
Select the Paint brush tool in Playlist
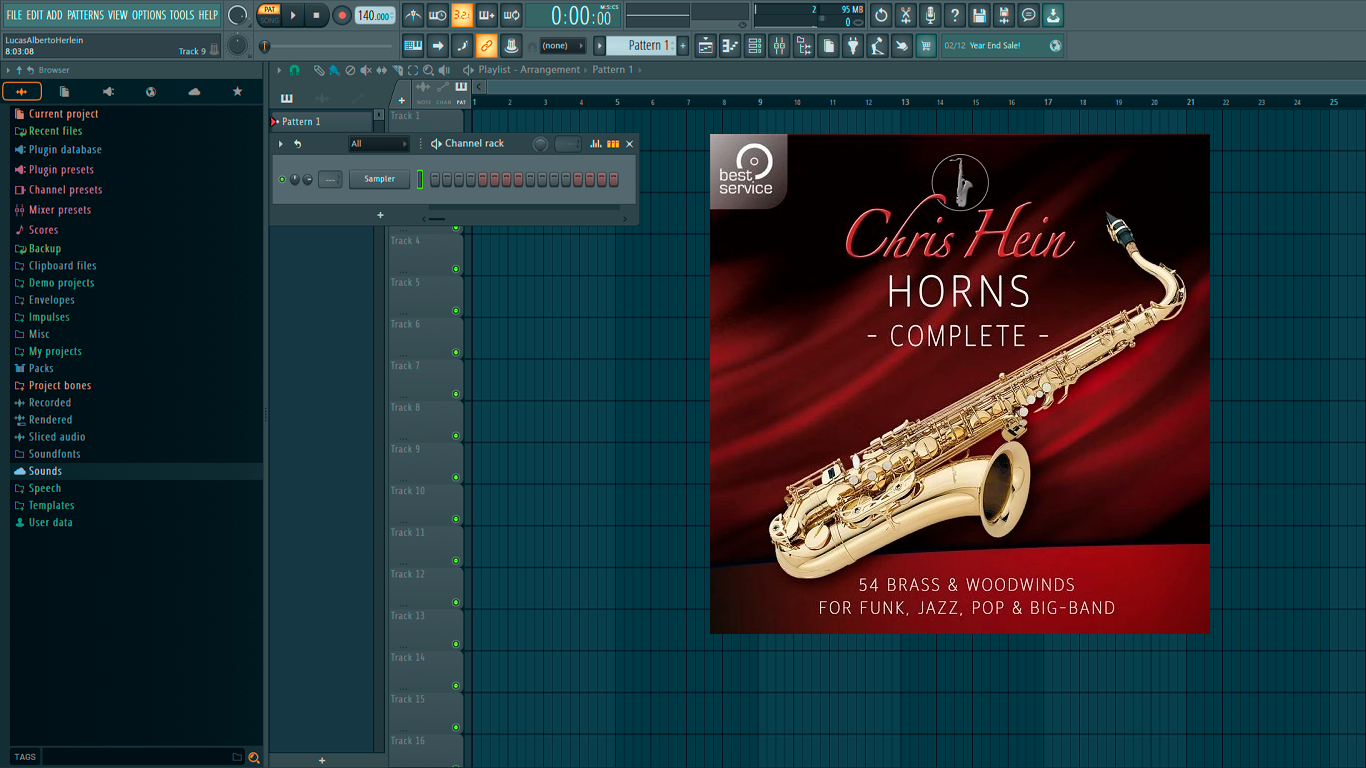click(x=333, y=70)
